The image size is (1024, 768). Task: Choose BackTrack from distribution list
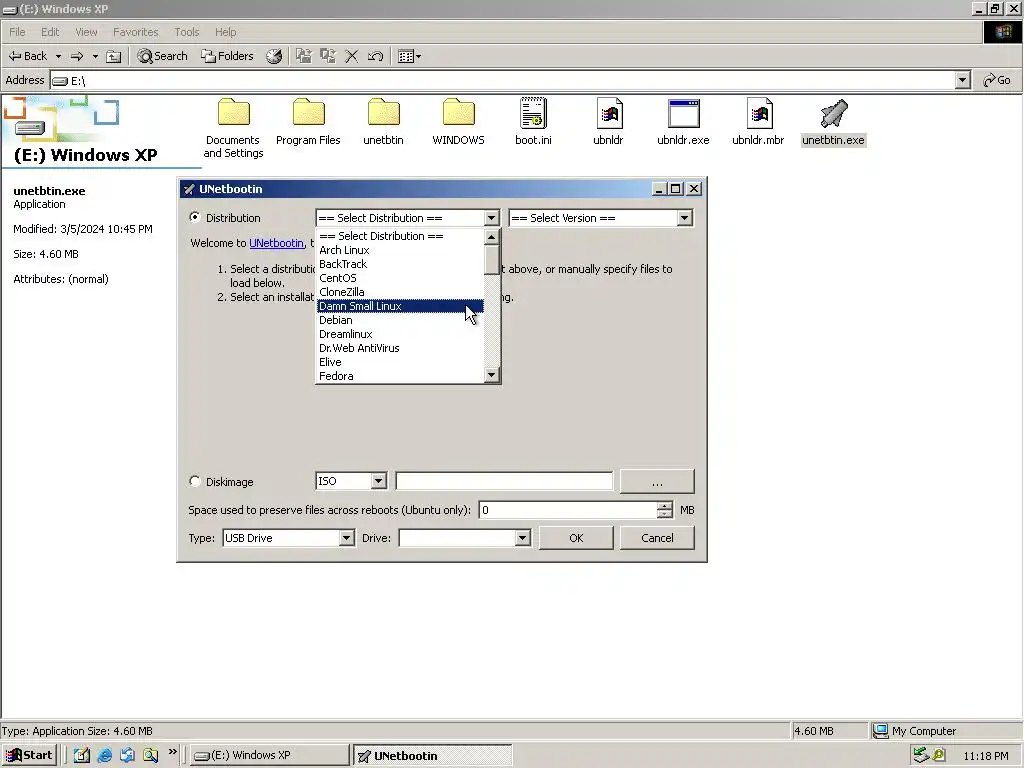(x=400, y=264)
